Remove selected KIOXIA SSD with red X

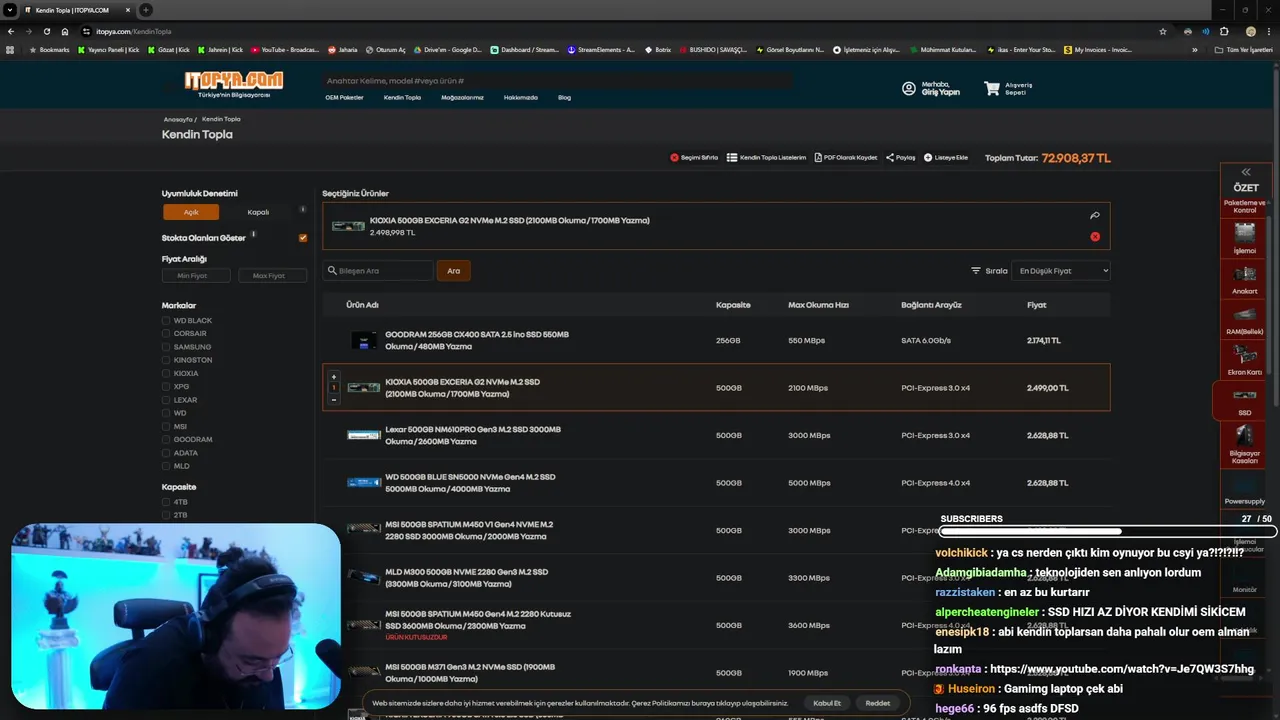[1095, 237]
